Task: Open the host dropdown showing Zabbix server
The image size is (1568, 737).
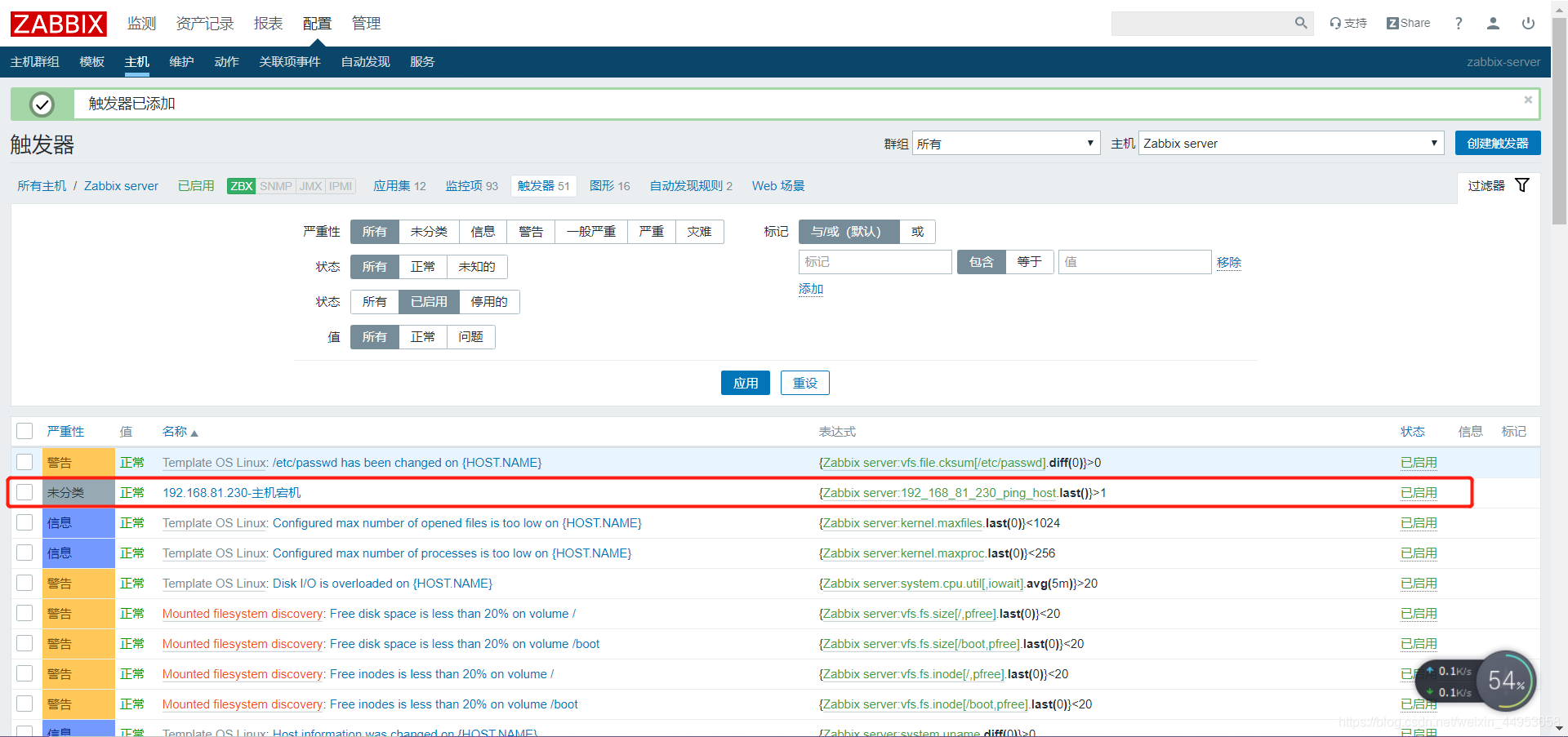Action: tap(1291, 144)
